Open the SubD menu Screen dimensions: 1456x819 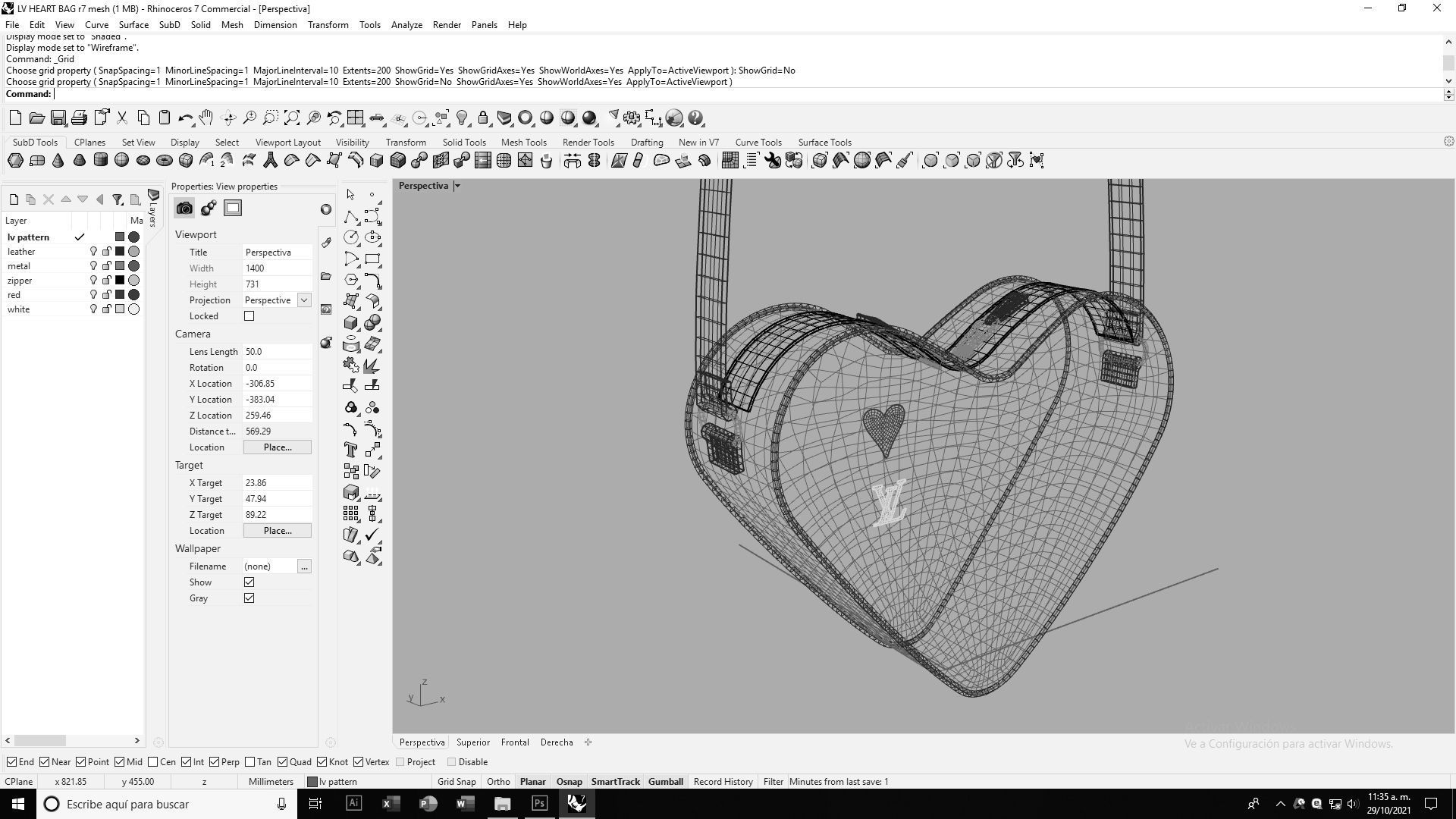tap(169, 25)
